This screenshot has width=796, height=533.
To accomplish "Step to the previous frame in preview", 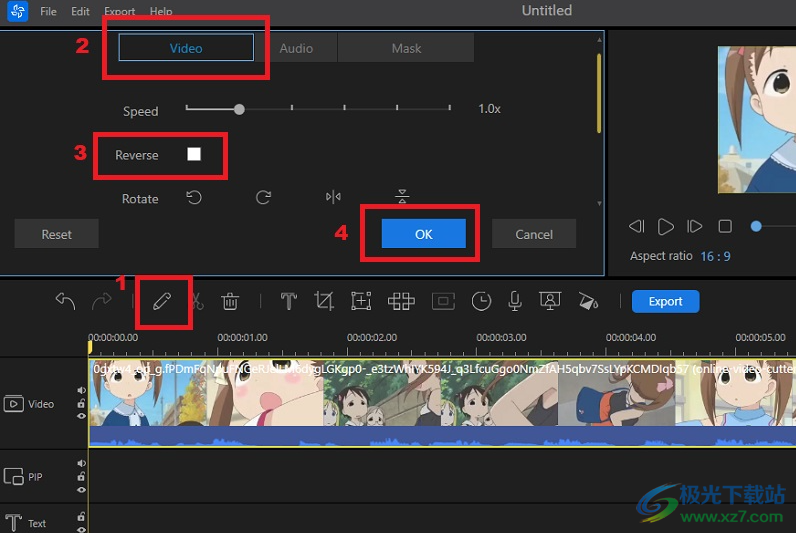I will [636, 226].
